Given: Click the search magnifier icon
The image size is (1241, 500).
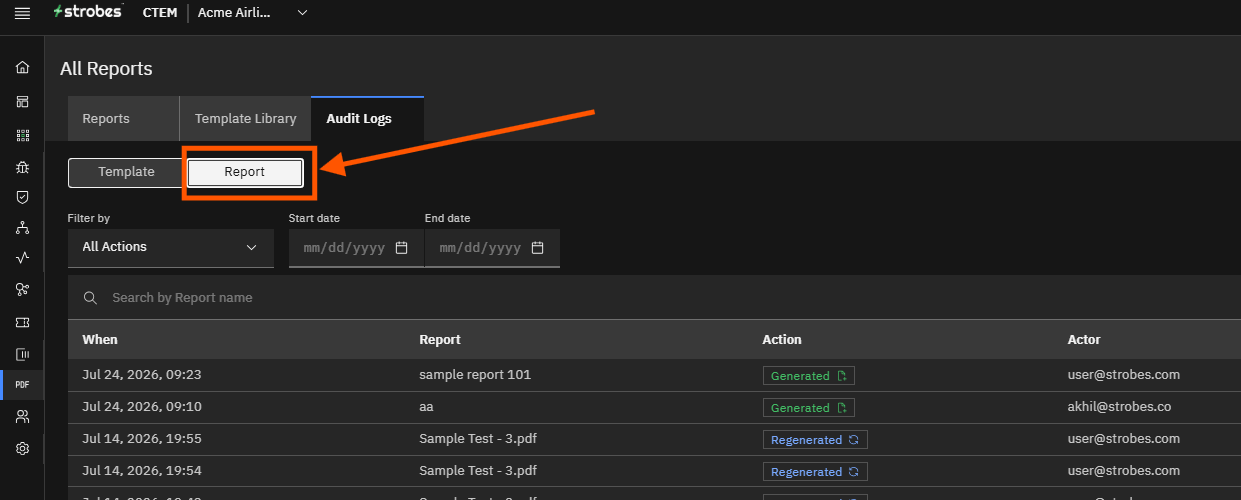Looking at the screenshot, I should [x=90, y=298].
